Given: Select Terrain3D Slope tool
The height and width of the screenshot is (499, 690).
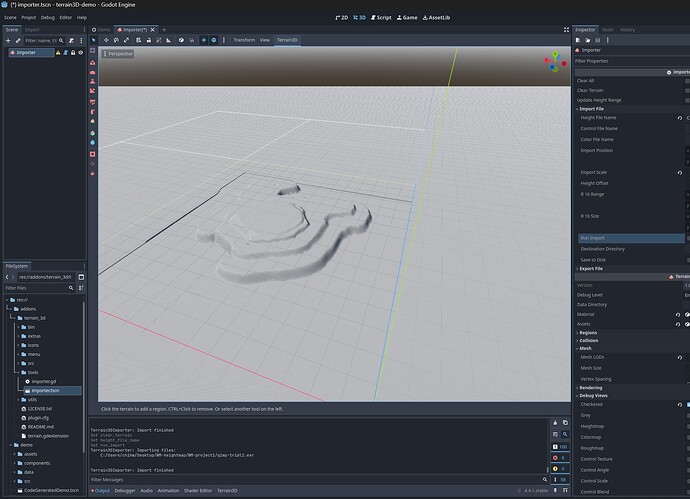Looking at the screenshot, I should click(x=92, y=91).
